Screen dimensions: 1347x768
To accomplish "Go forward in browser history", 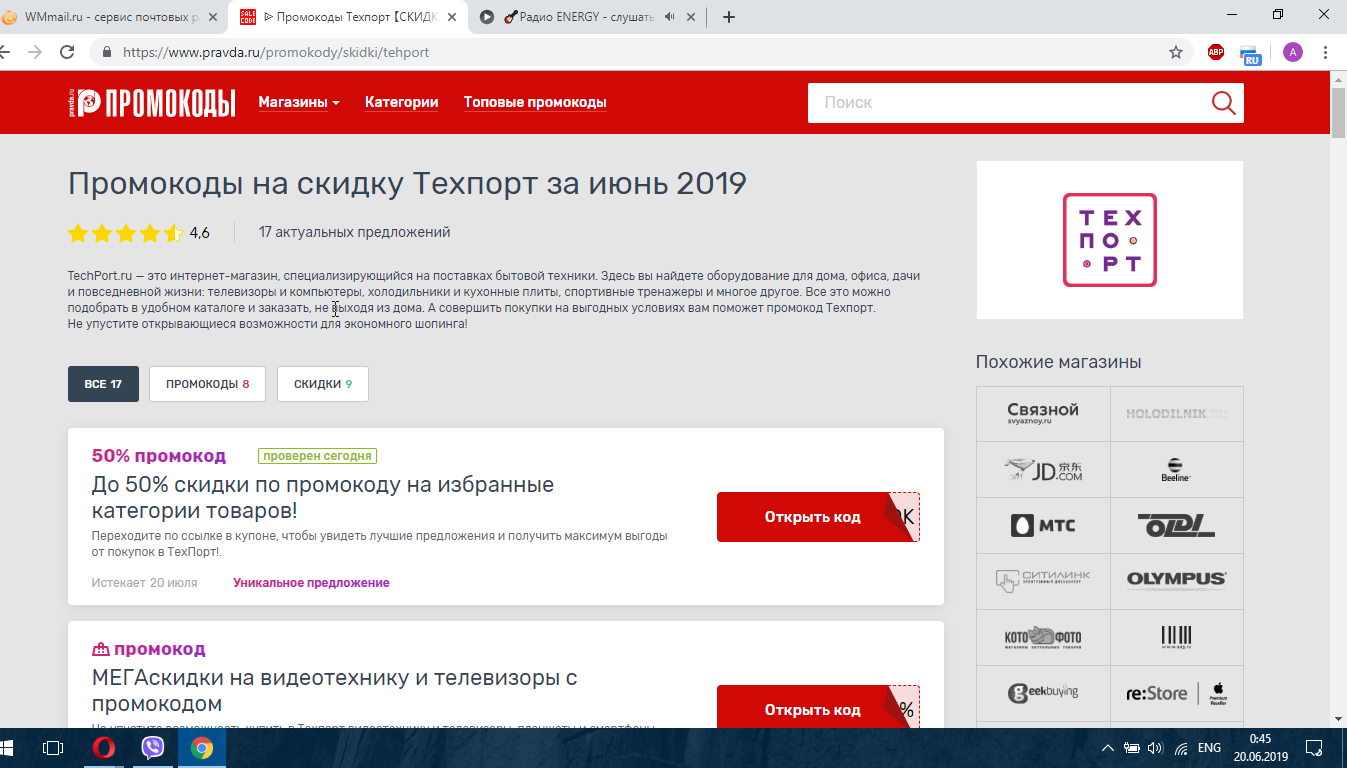I will pyautogui.click(x=35, y=52).
